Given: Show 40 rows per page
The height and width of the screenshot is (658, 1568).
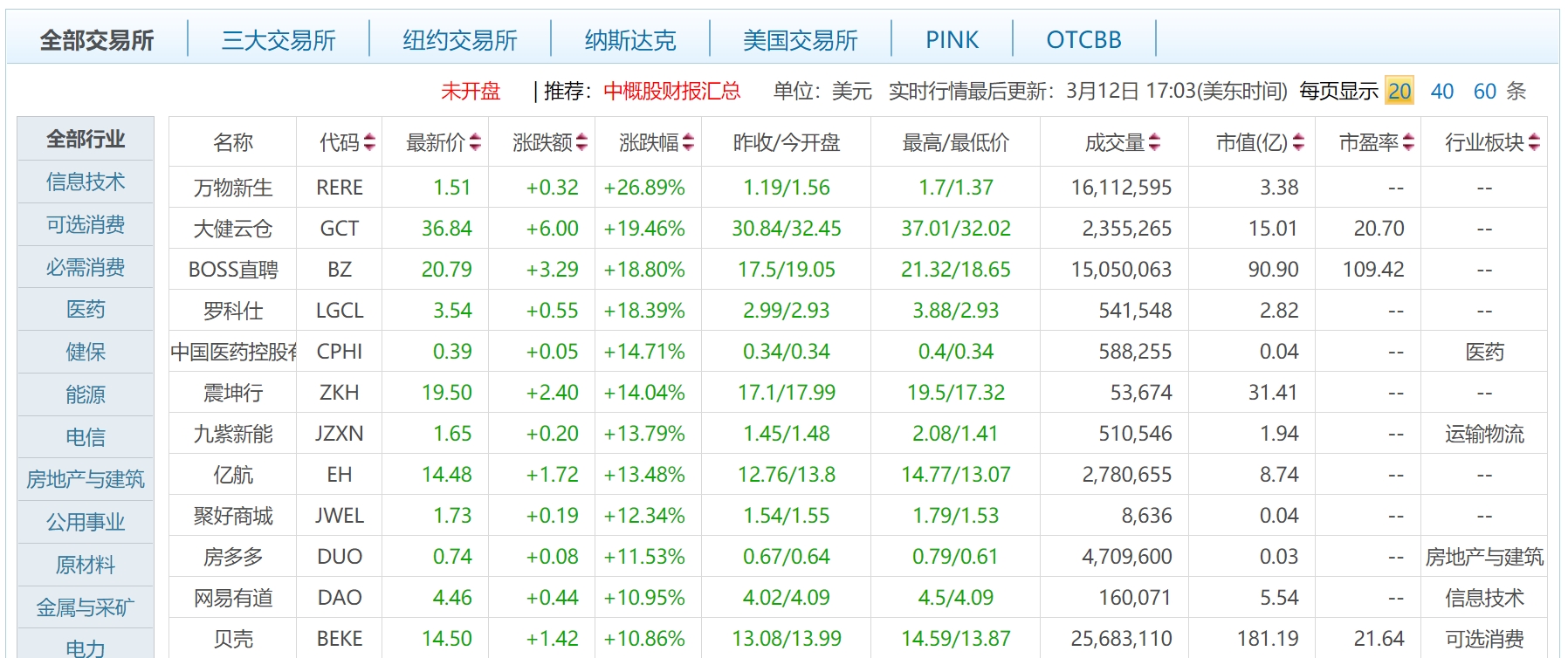Looking at the screenshot, I should click(x=1442, y=91).
